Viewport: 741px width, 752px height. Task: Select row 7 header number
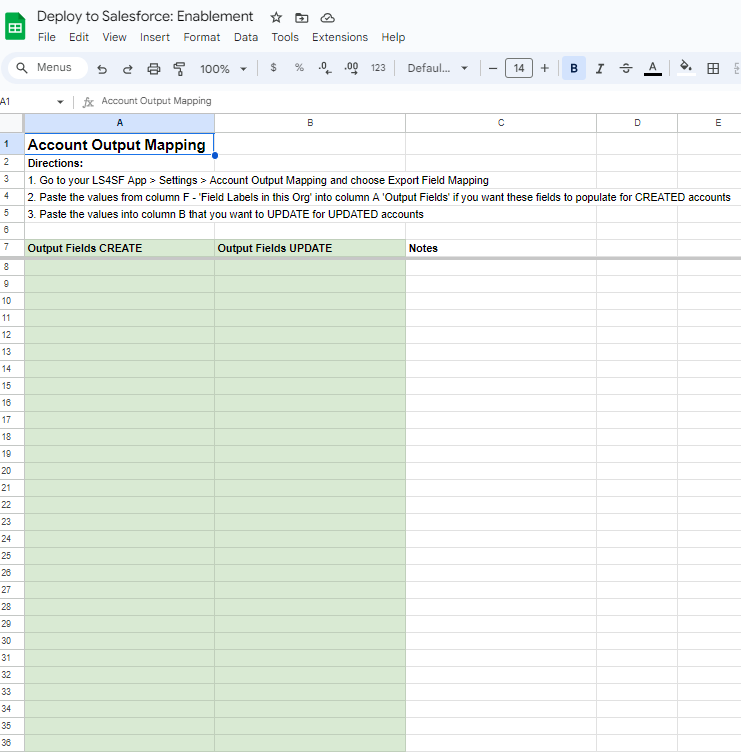12,248
